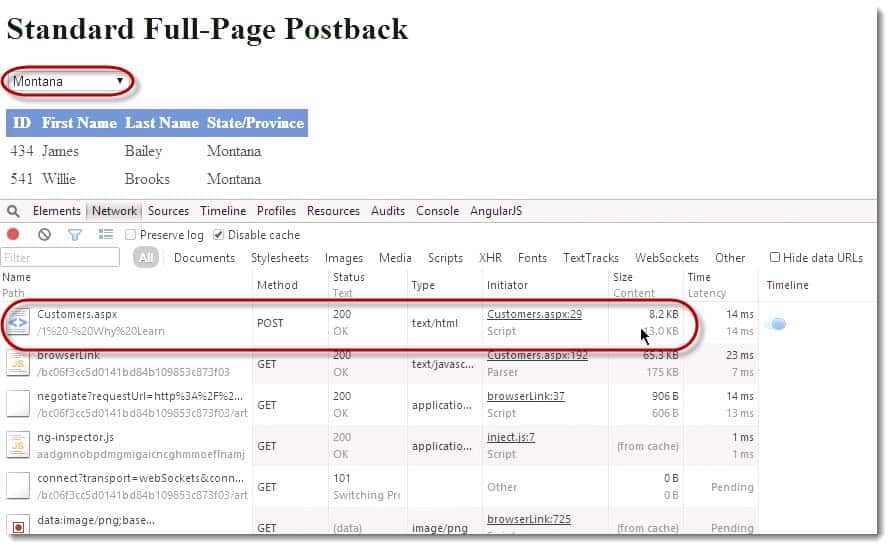Click the ID table column header

22,123
